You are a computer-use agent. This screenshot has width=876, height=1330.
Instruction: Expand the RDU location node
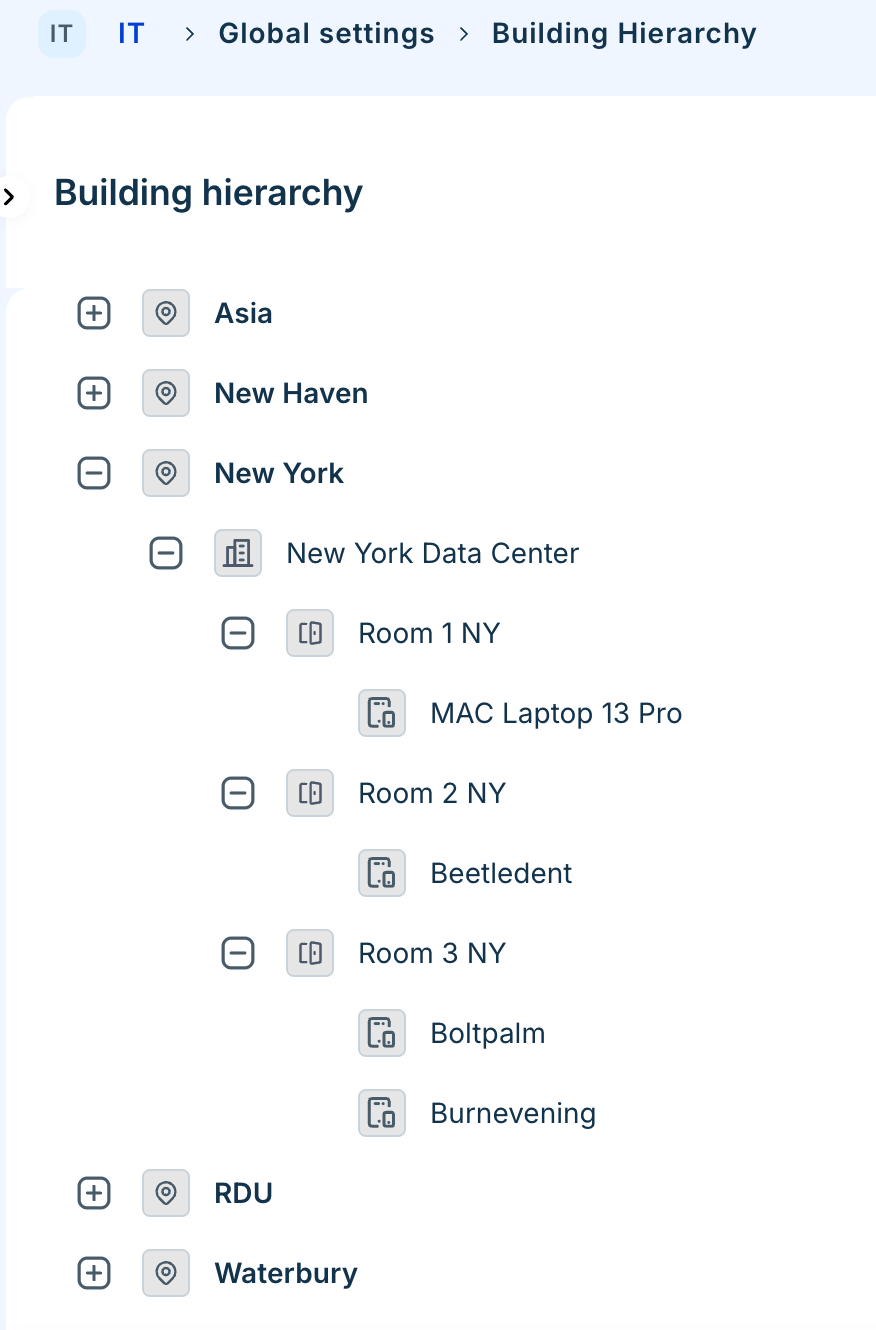[94, 1193]
